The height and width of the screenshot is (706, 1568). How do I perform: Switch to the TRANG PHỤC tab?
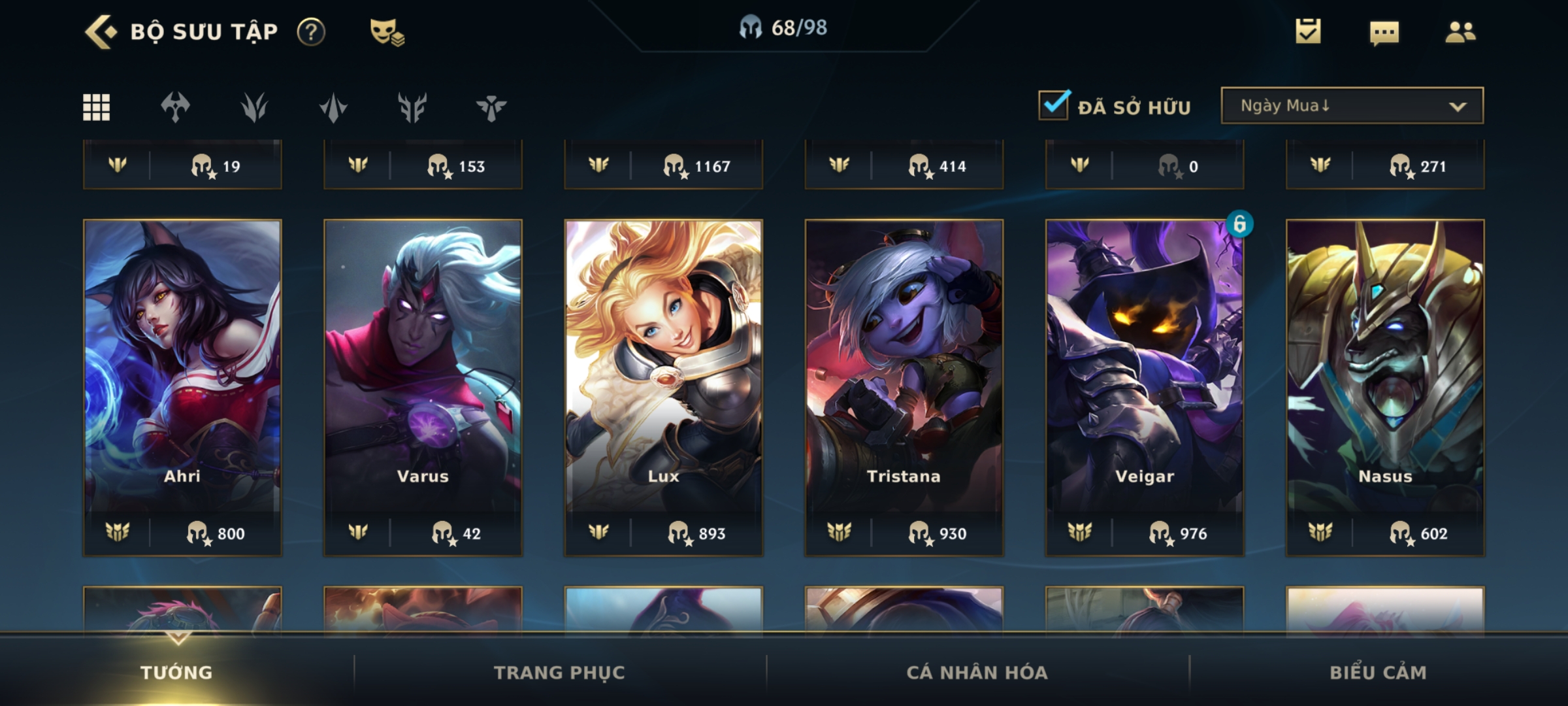pyautogui.click(x=559, y=672)
